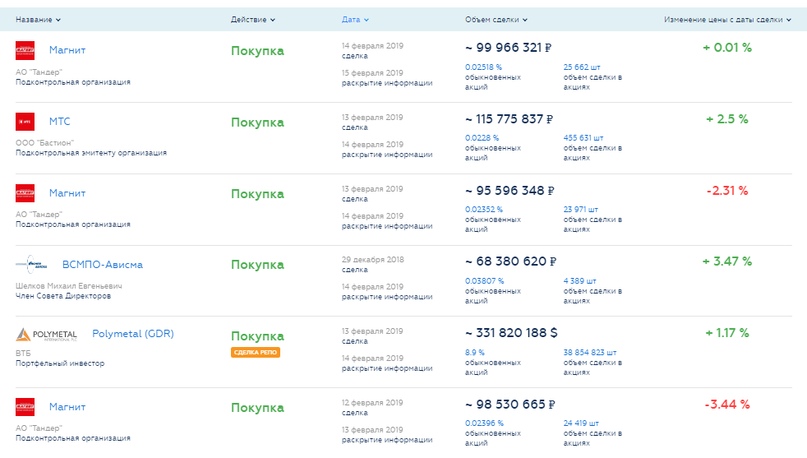Click the Magnit logo in the -3.44 % row
Image resolution: width=807 pixels, height=458 pixels.
pos(25,406)
